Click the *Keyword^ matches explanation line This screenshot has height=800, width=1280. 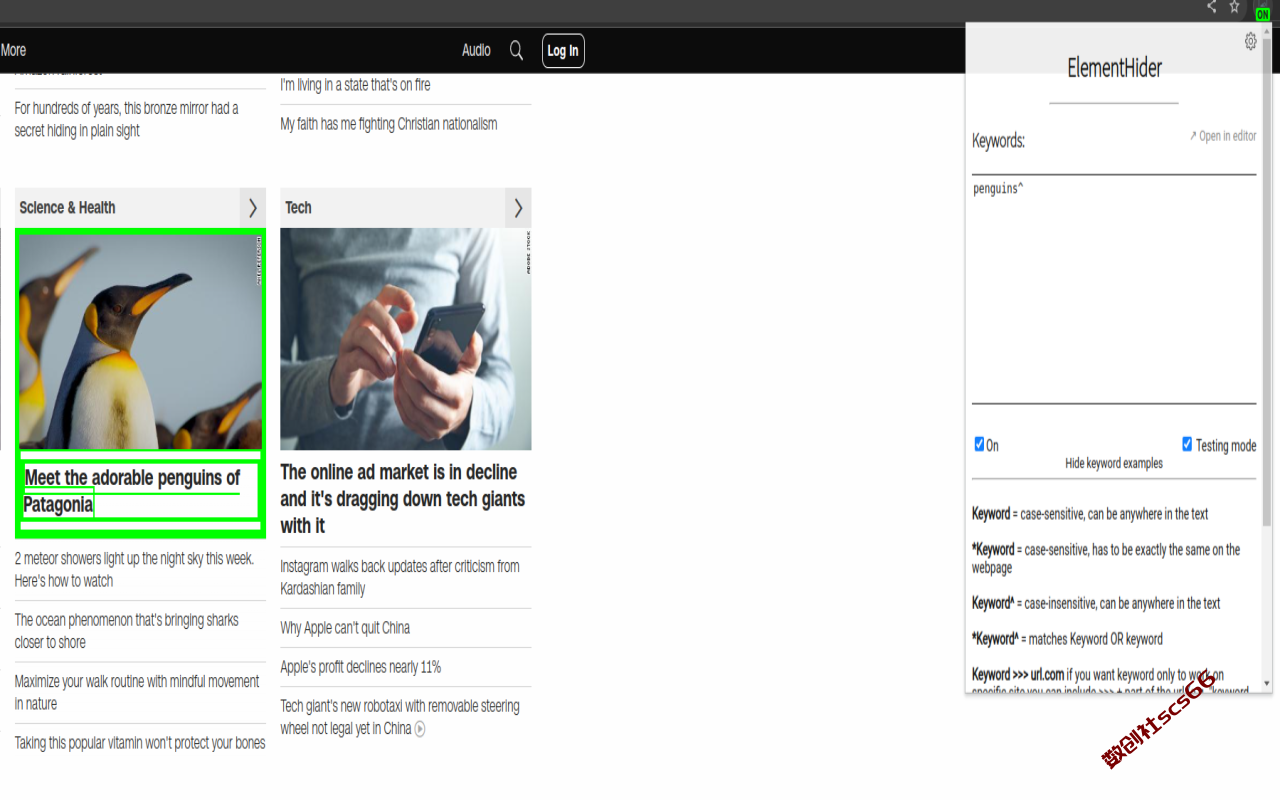click(1067, 639)
